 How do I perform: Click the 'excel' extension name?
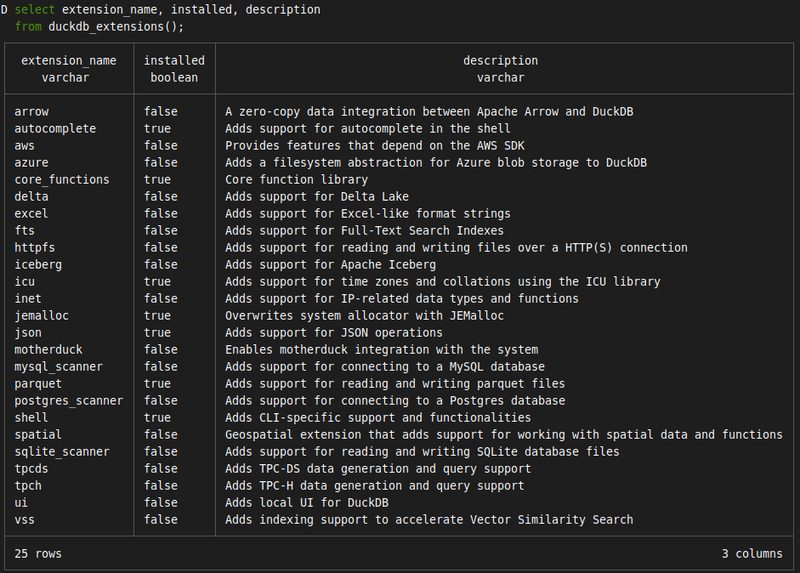click(x=32, y=214)
